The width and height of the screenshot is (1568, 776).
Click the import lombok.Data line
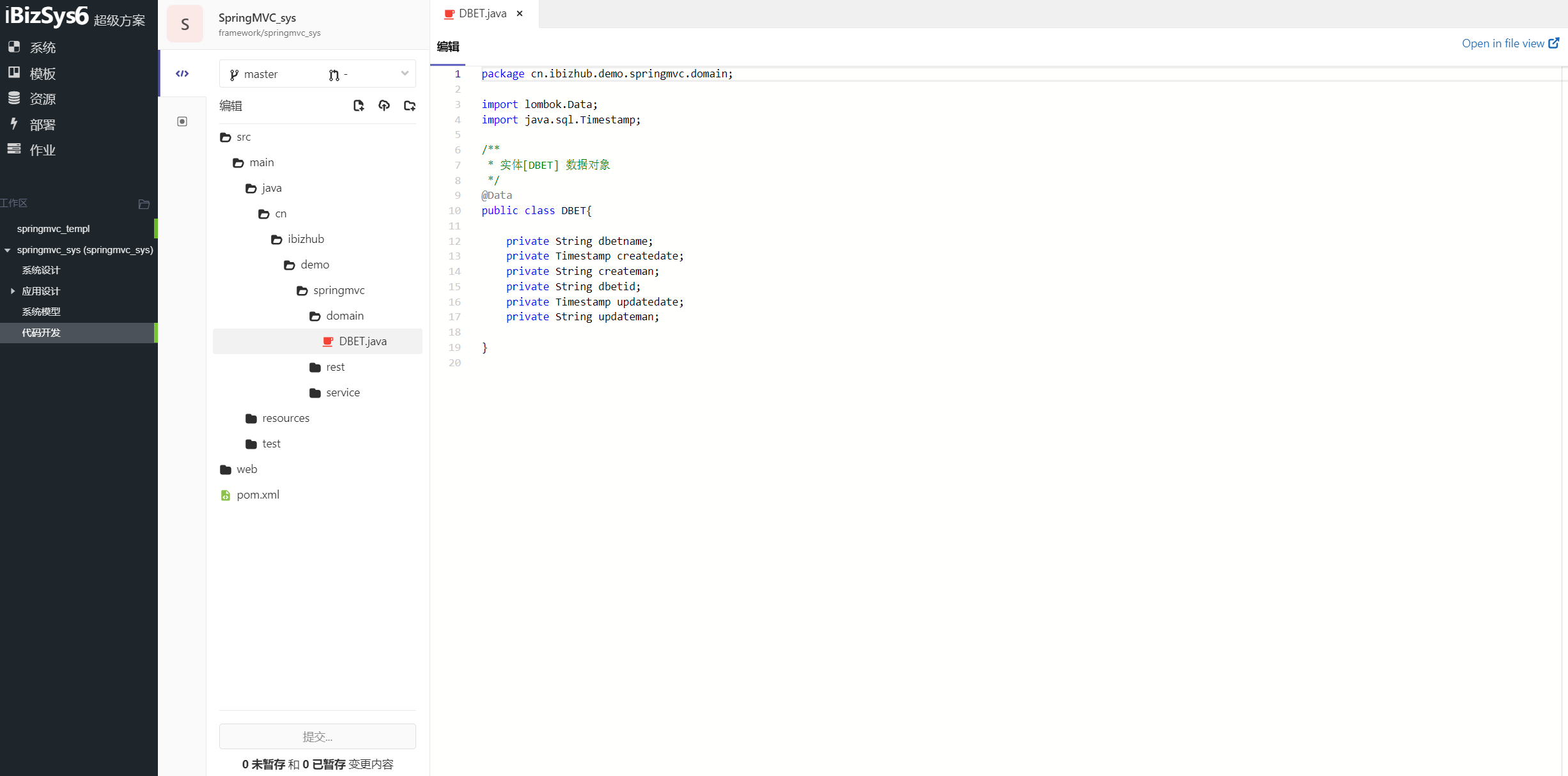click(x=539, y=104)
